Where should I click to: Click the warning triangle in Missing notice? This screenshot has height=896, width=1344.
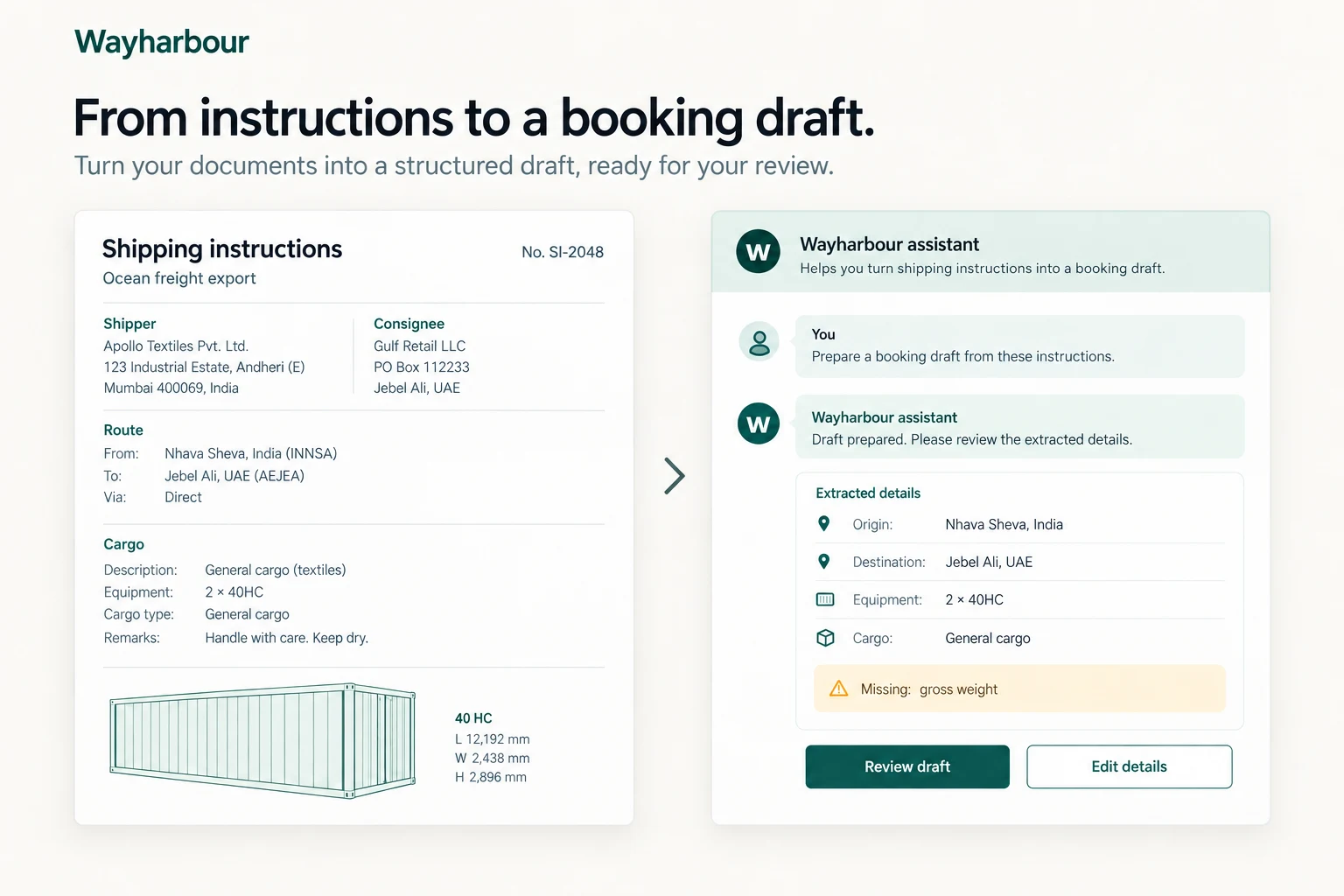point(838,689)
